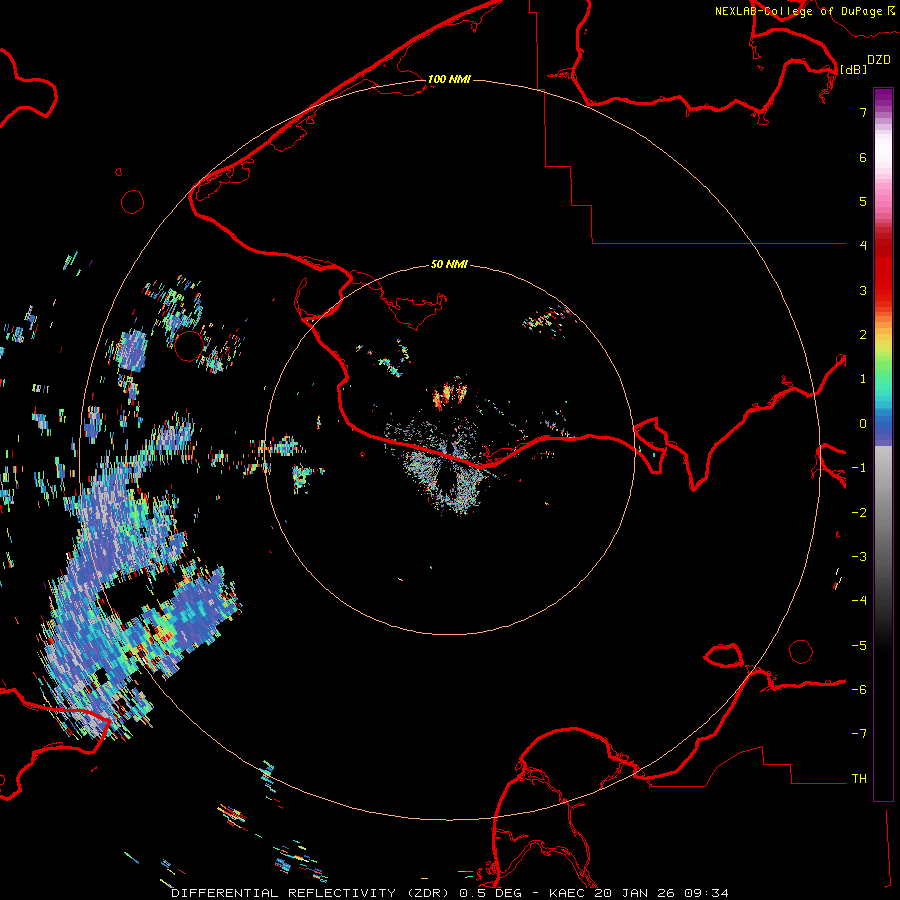Screen dimensions: 900x900
Task: Click the '20 JAN 26' date text
Action: coord(635,893)
